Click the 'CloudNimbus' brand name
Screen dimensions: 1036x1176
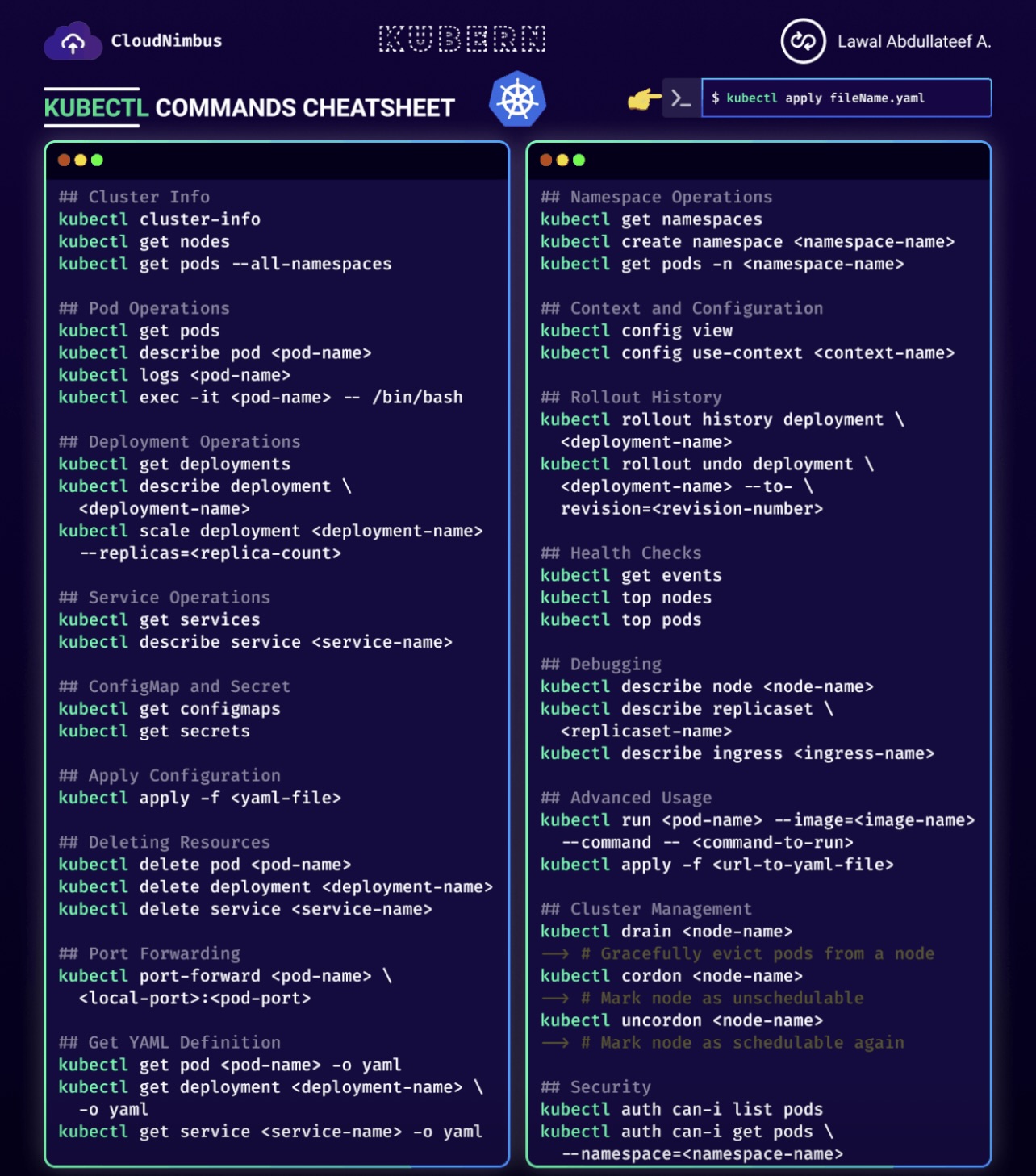pyautogui.click(x=166, y=41)
